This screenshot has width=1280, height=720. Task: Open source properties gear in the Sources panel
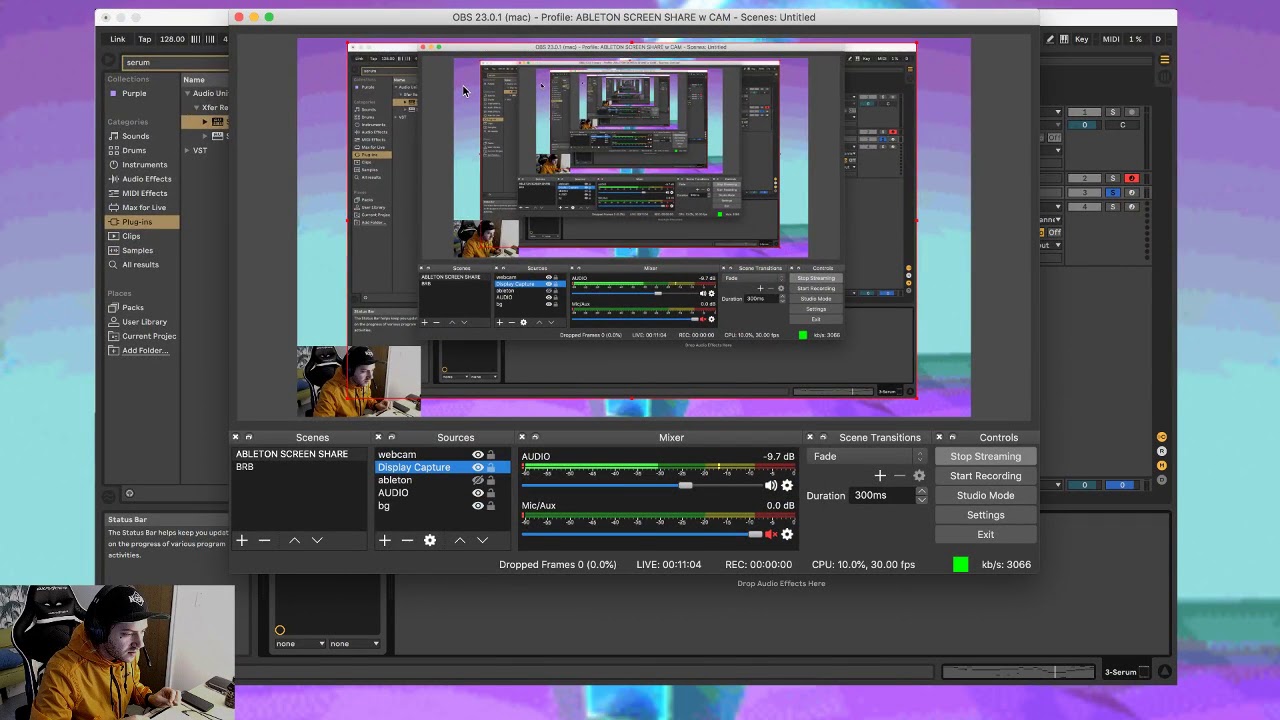(430, 540)
